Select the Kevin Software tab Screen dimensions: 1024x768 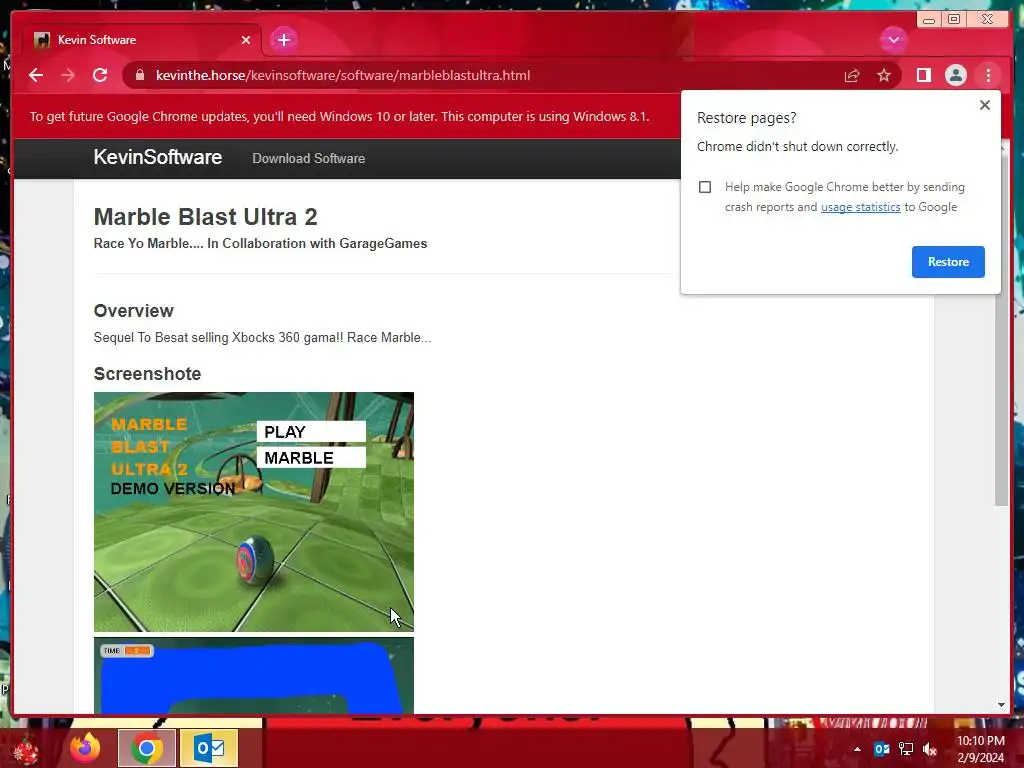tap(142, 40)
